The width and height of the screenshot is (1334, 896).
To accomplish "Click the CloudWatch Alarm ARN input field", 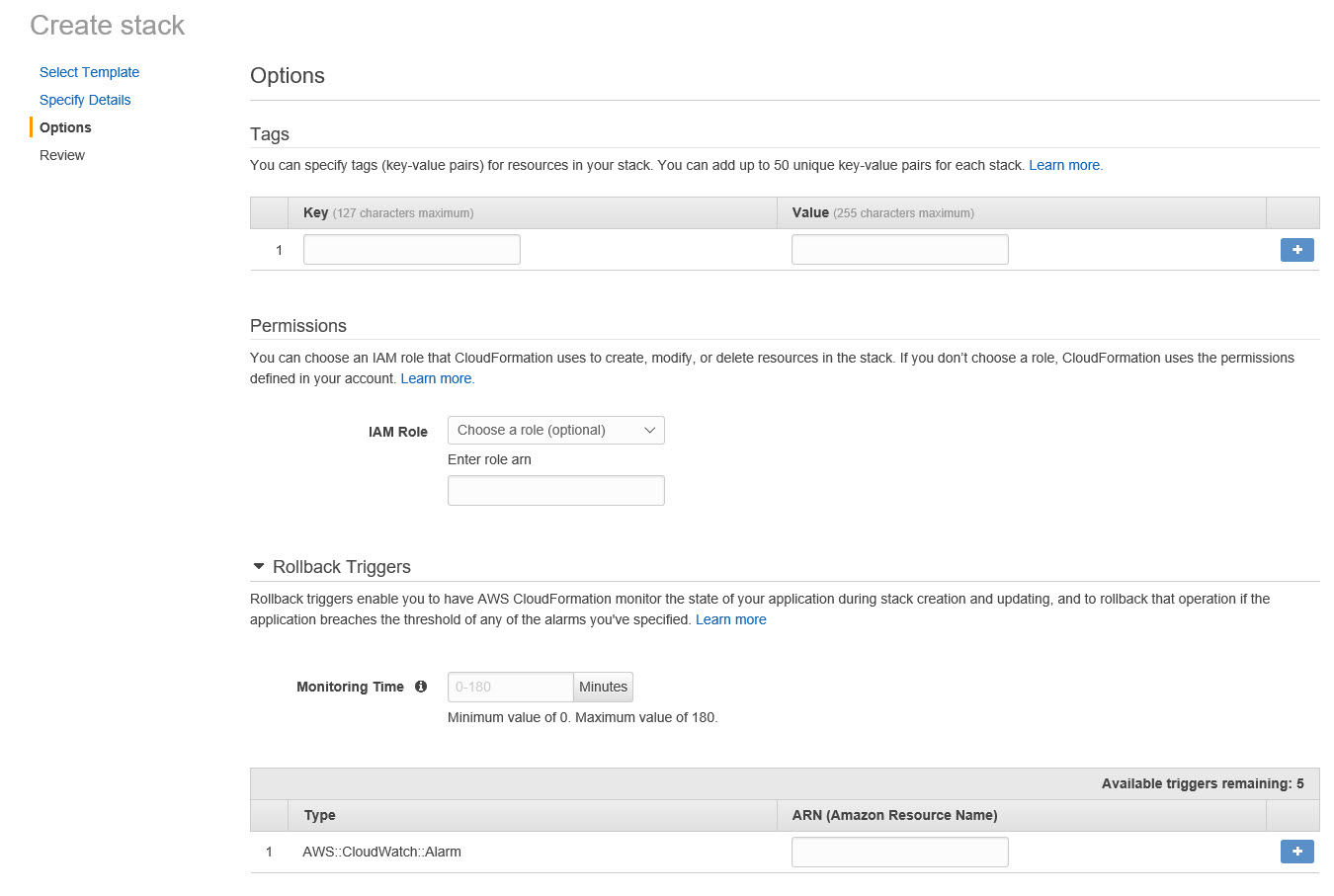I will click(899, 852).
